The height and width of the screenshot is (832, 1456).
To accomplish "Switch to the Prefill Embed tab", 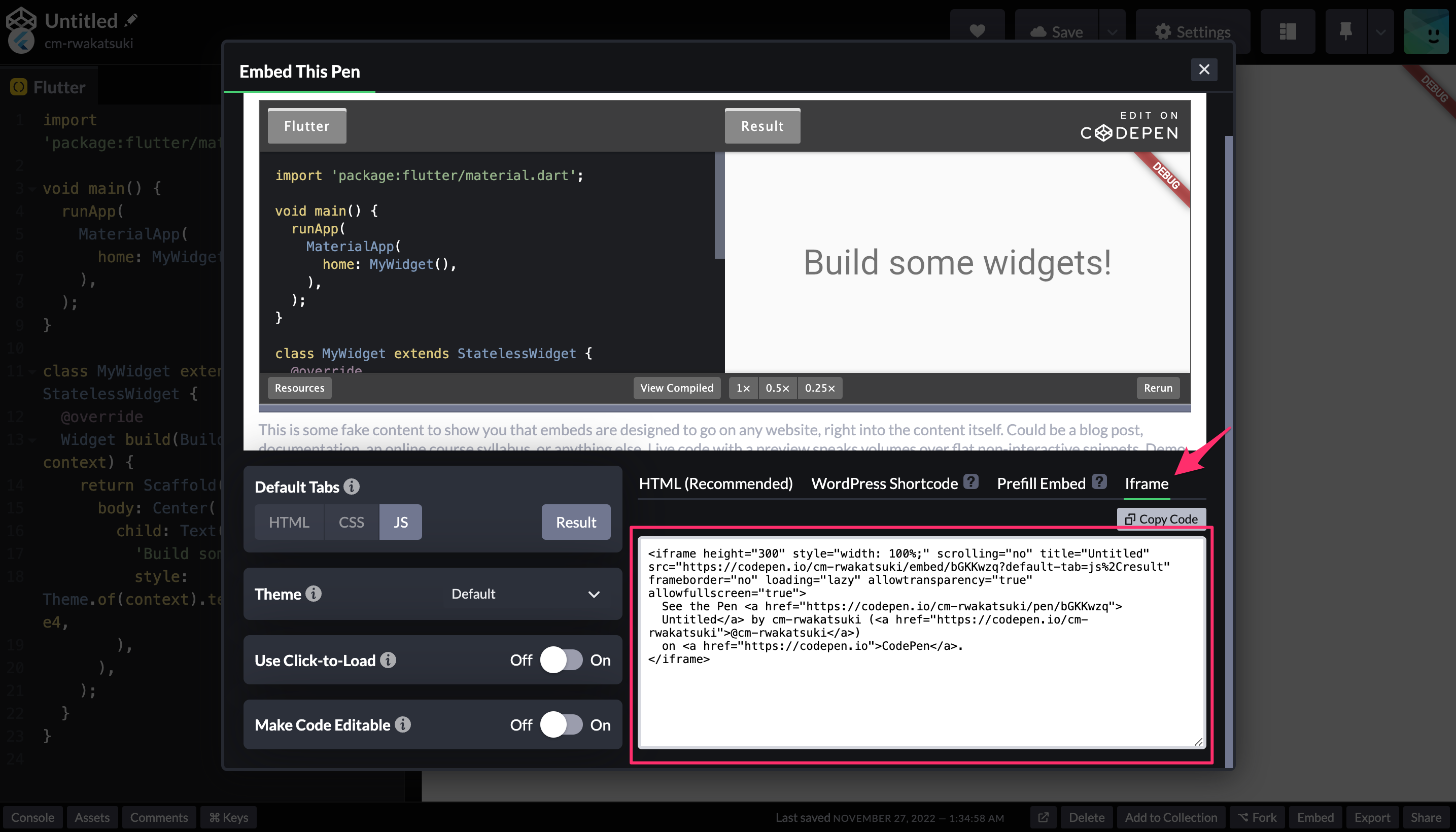I will (x=1041, y=483).
